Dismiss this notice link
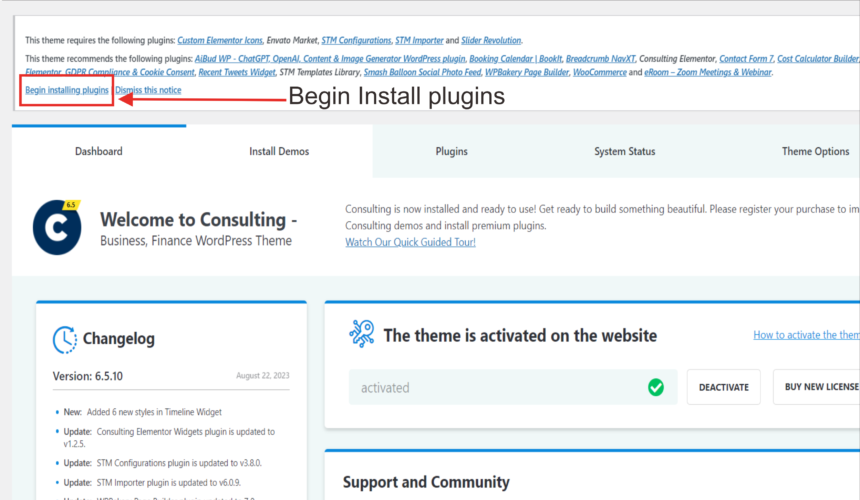Screen dimensions: 860x500 click(148, 90)
